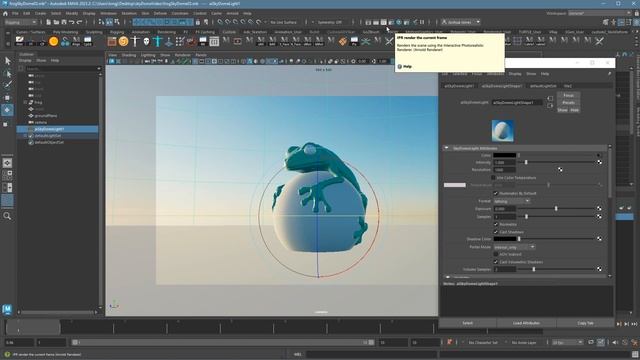Open the frame rate fps dropdown

pos(567,342)
